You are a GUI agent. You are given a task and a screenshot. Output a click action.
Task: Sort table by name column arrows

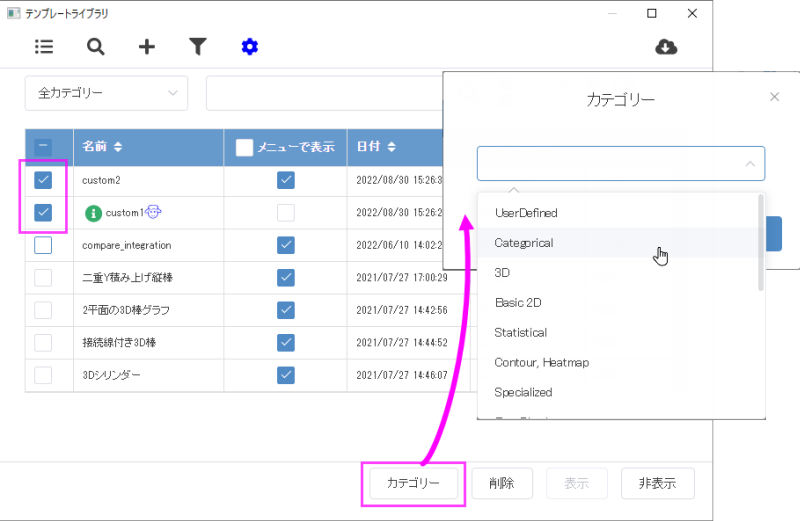[x=118, y=147]
